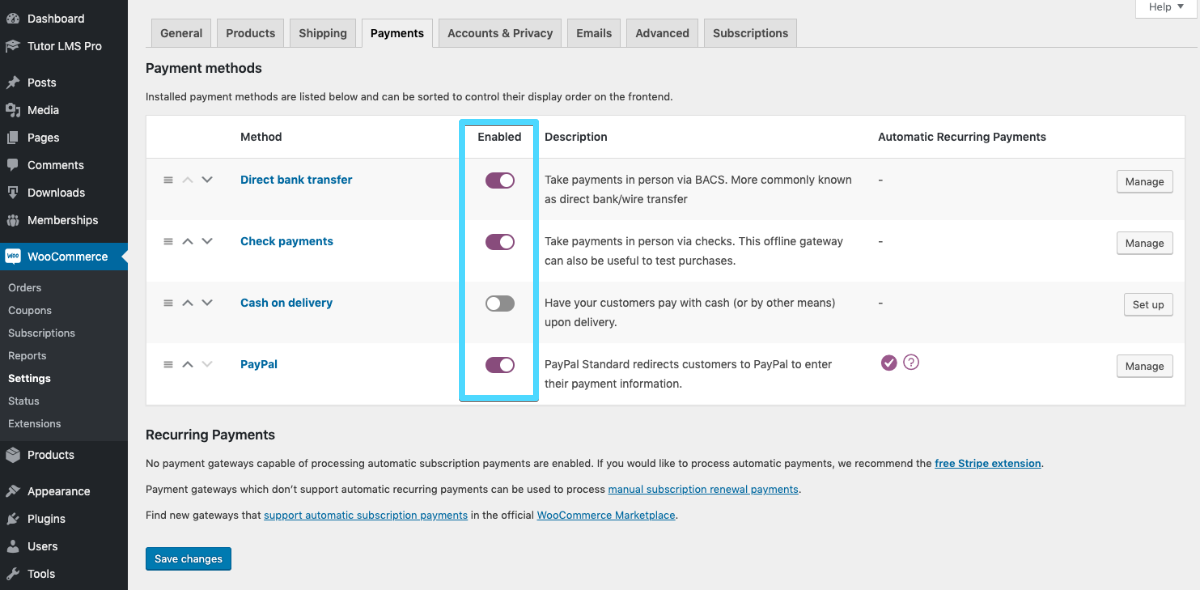The image size is (1200, 590).
Task: Open the Cash on delivery method link
Action: 286,303
